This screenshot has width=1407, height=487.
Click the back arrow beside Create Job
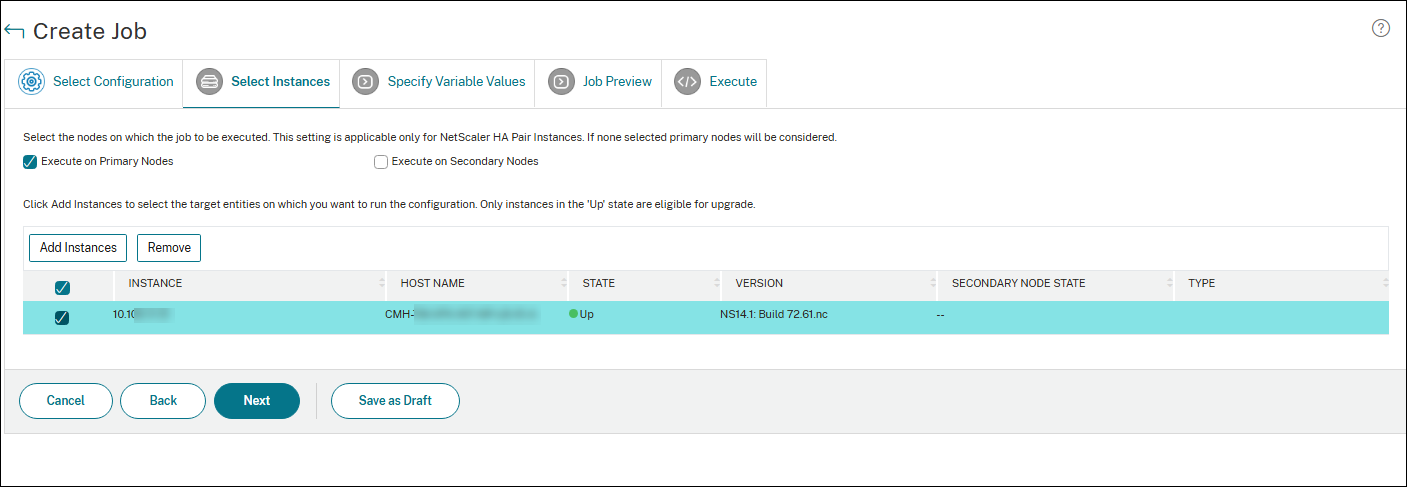pos(14,31)
